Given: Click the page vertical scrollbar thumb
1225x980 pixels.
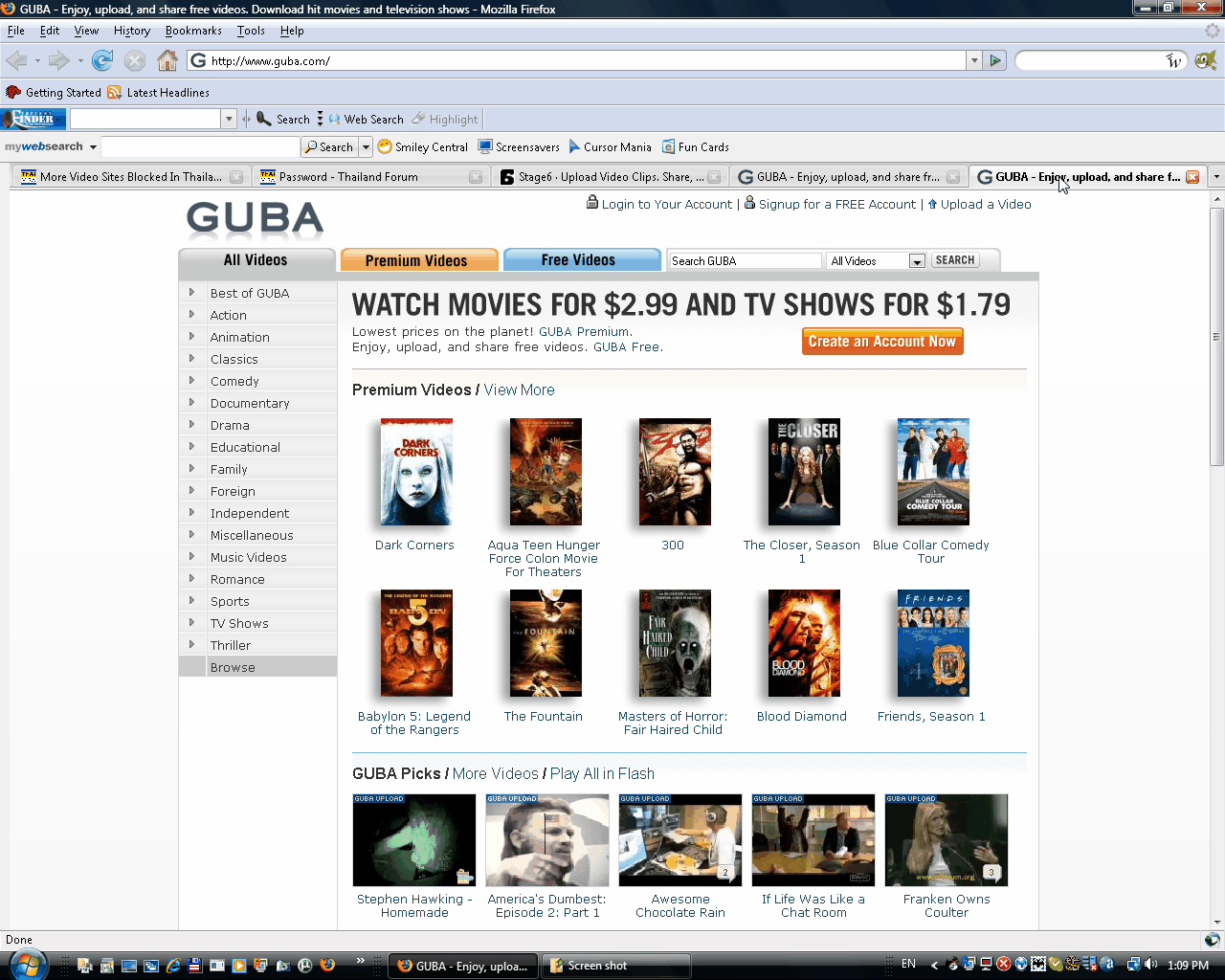Looking at the screenshot, I should click(x=1216, y=336).
